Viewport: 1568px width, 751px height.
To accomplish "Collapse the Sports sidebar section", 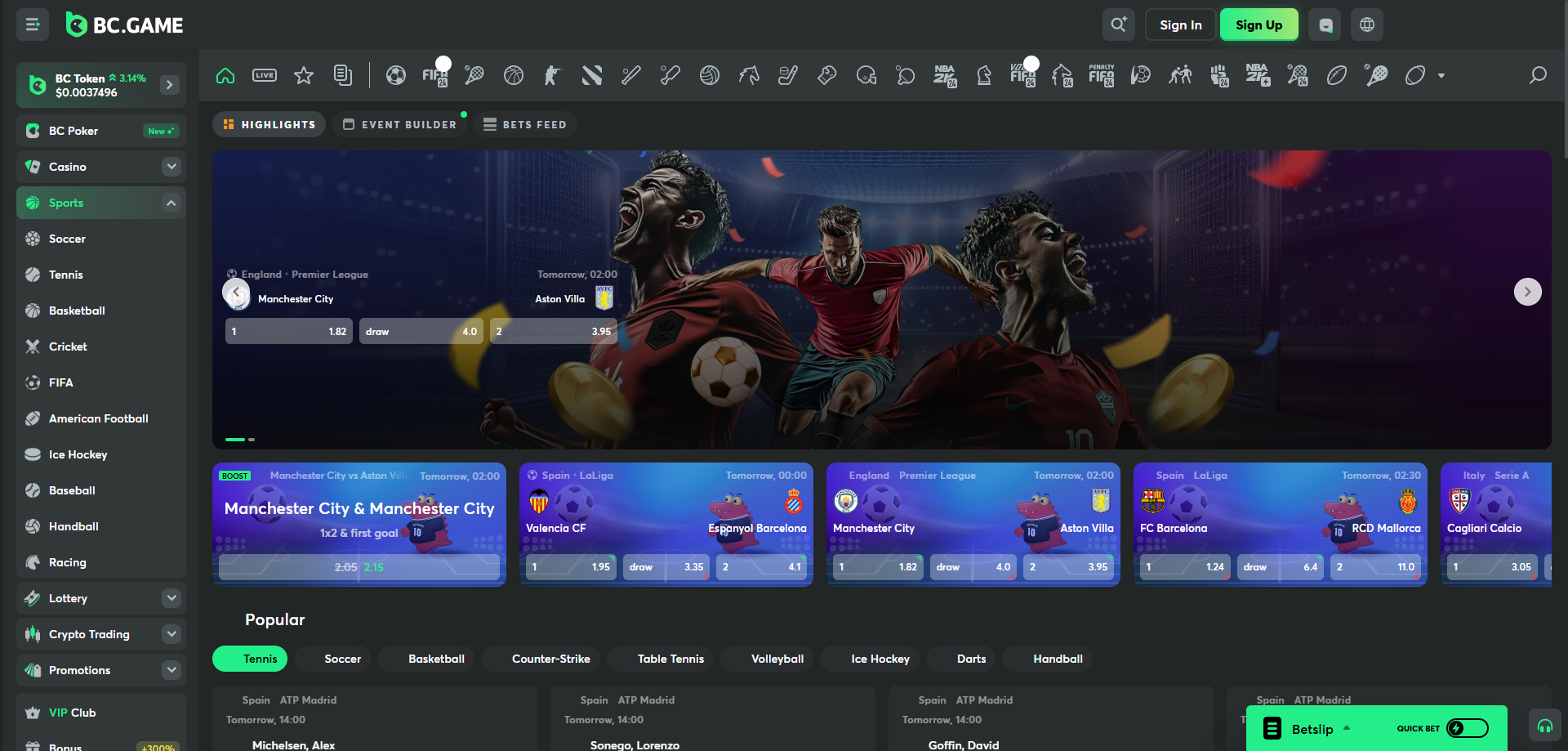I will pos(171,203).
